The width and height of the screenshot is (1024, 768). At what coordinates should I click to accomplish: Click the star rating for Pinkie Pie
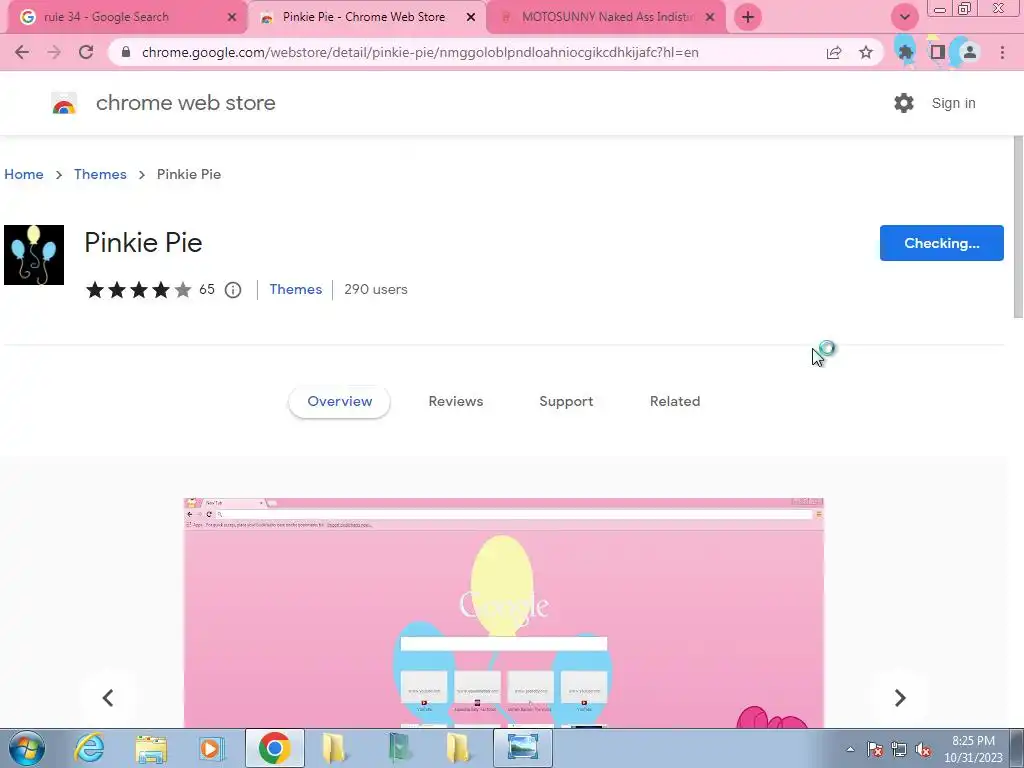138,289
